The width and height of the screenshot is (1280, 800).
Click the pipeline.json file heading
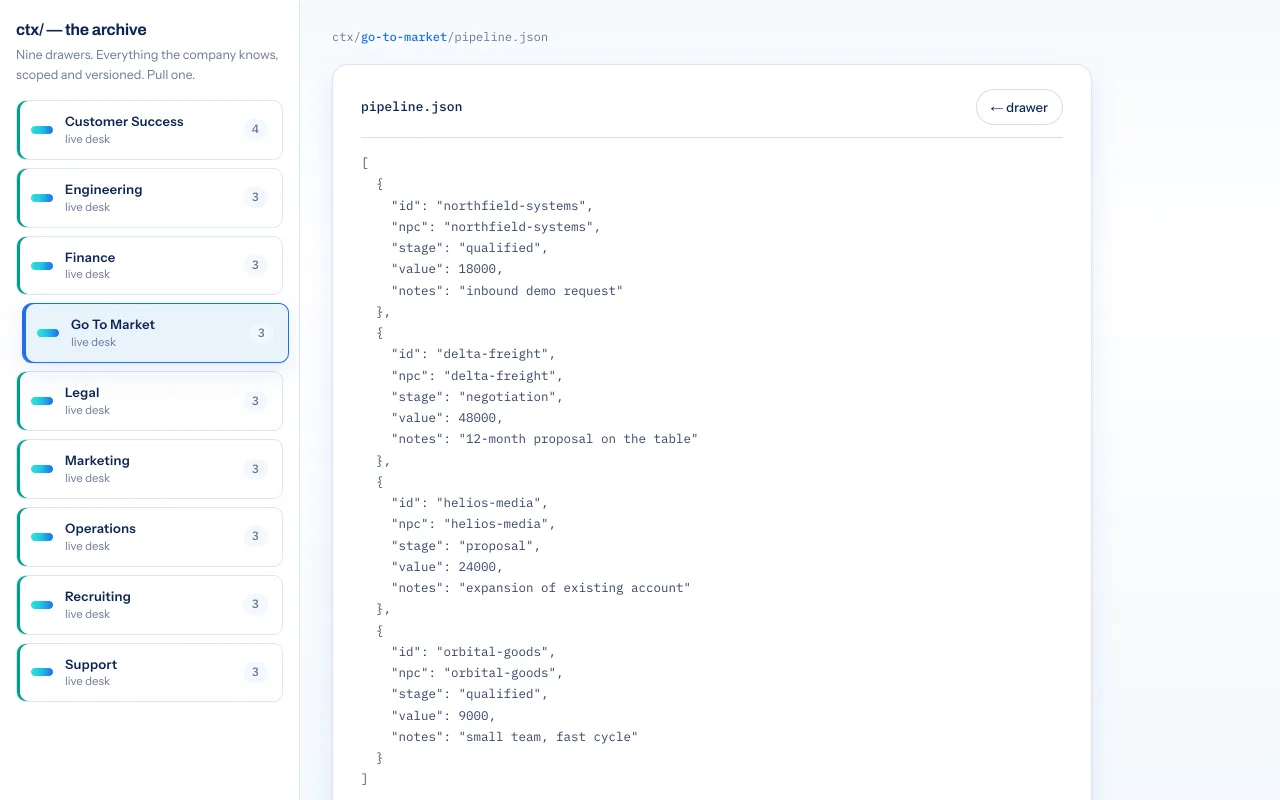pos(411,107)
